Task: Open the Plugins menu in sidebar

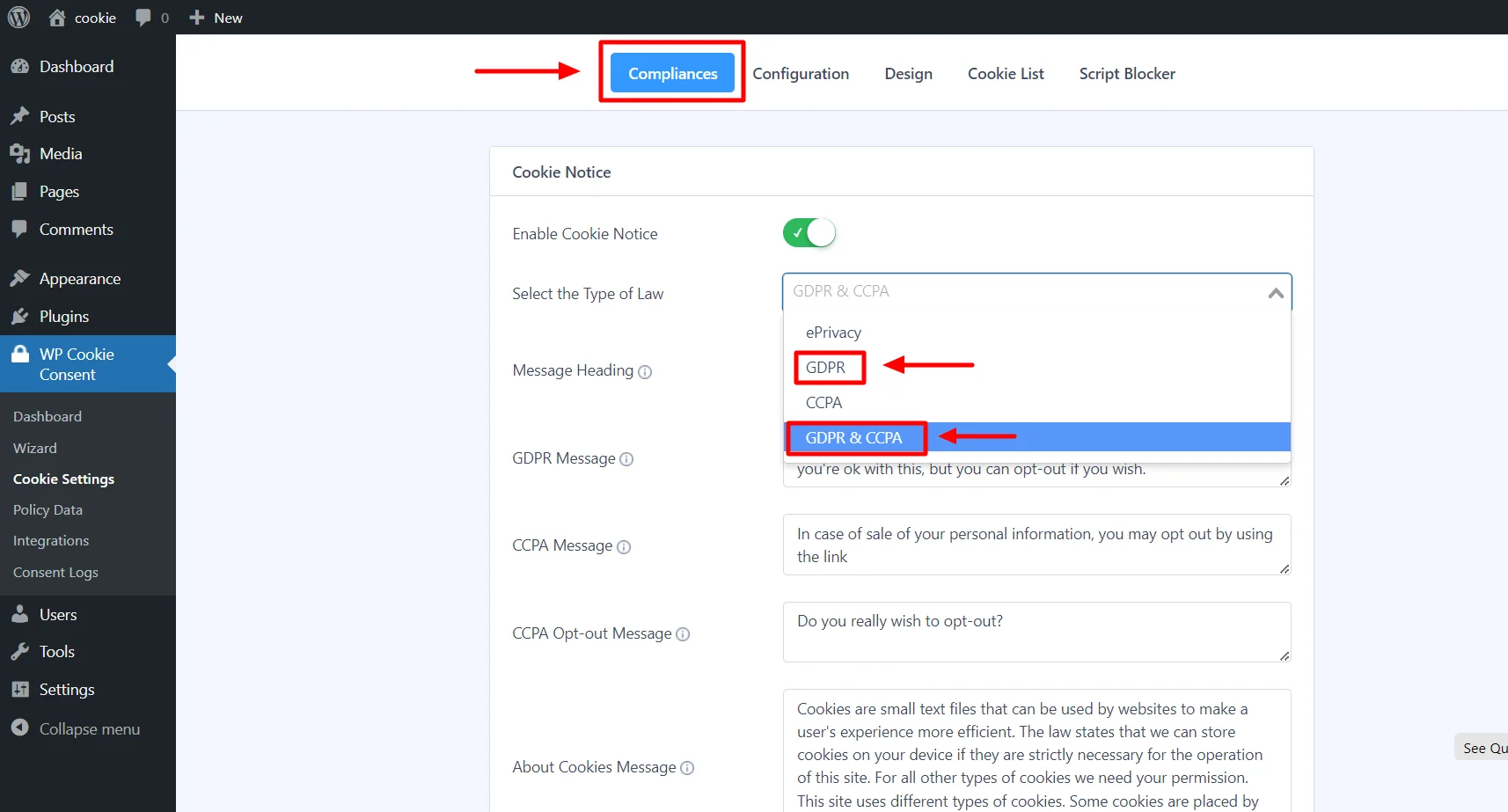Action: (x=63, y=317)
